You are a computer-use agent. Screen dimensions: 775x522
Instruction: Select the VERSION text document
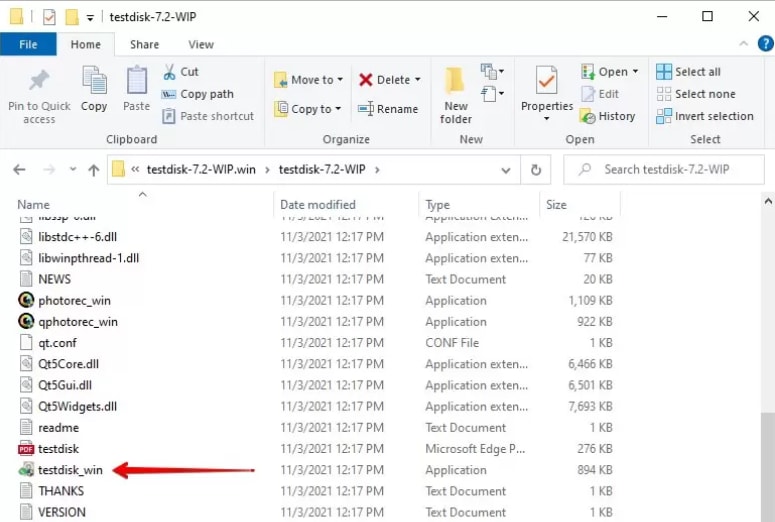(62, 512)
